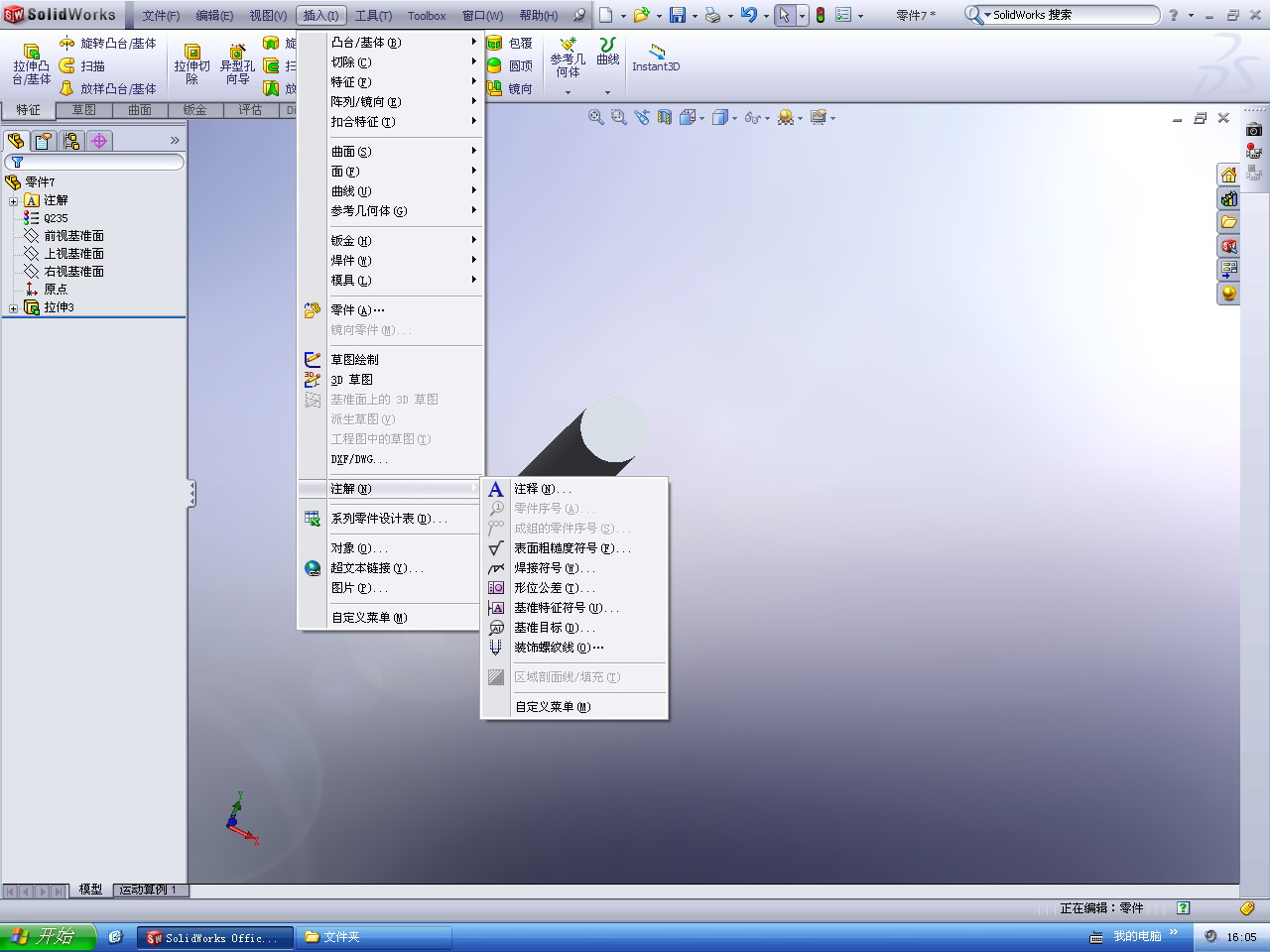The width and height of the screenshot is (1270, 952).
Task: Open the 钣金 (Sheet Metal) ribbon tab
Action: coord(194,110)
